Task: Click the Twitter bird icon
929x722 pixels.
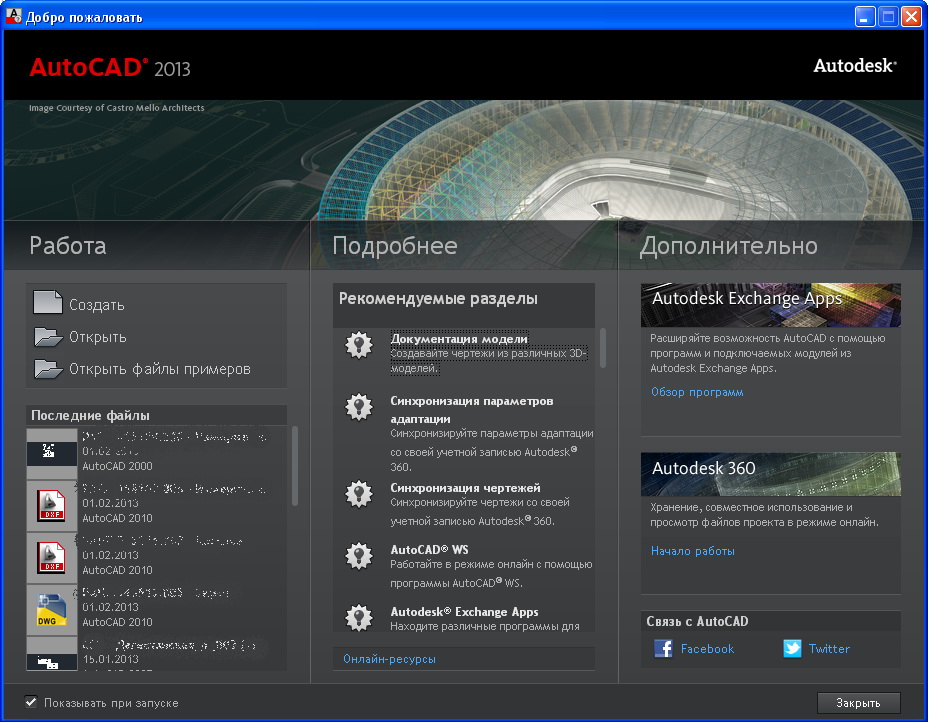Action: point(792,649)
